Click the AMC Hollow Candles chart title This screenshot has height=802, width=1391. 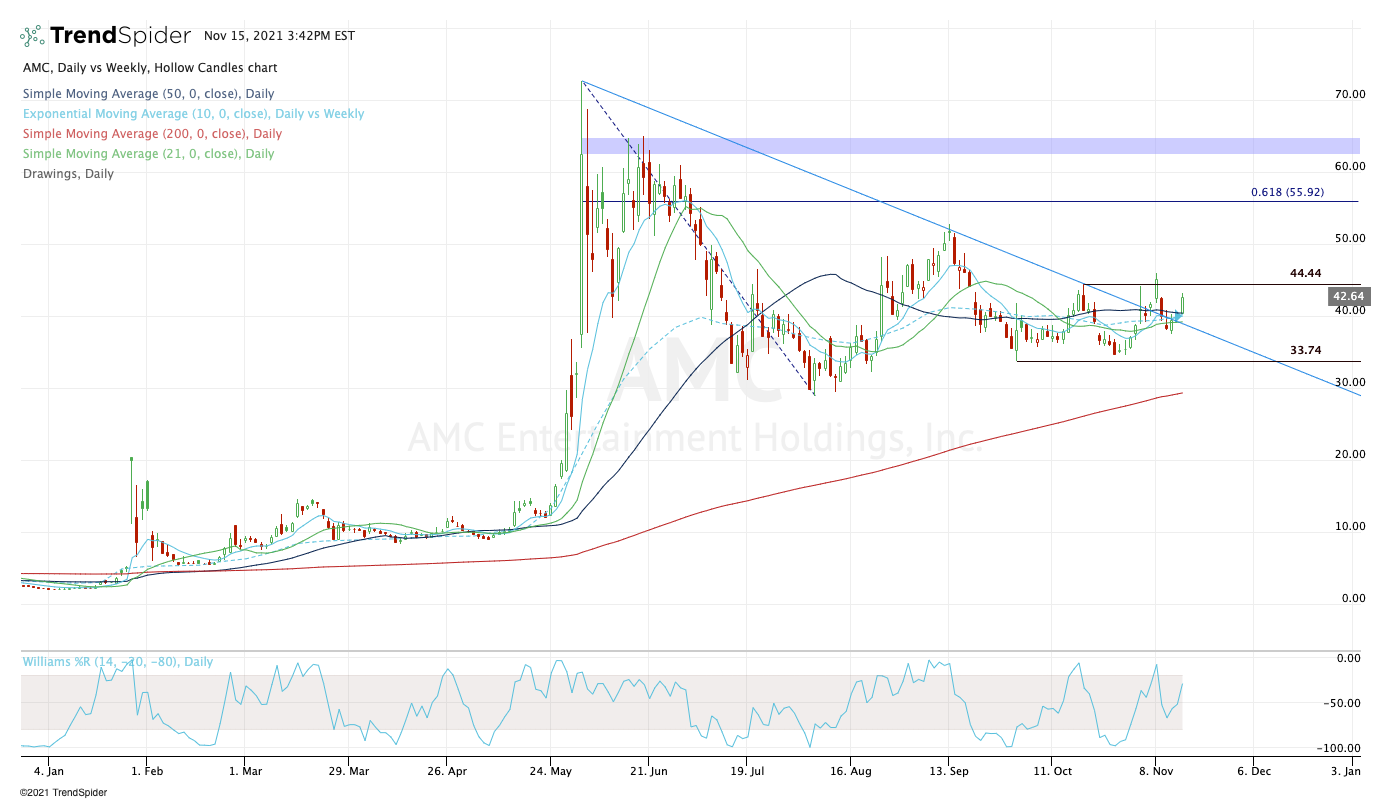click(x=150, y=68)
